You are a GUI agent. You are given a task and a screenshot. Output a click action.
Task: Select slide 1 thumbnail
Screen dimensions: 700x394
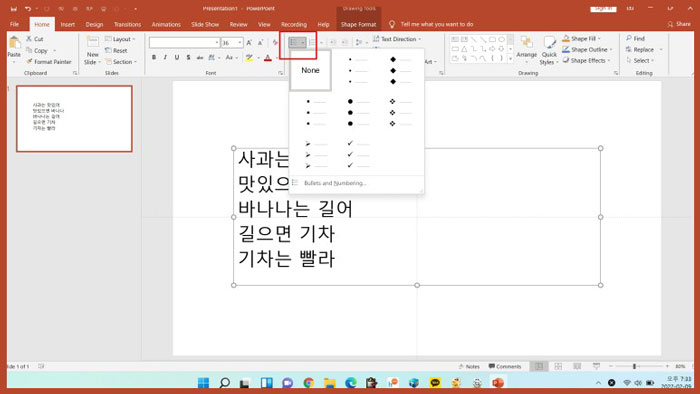(74, 119)
